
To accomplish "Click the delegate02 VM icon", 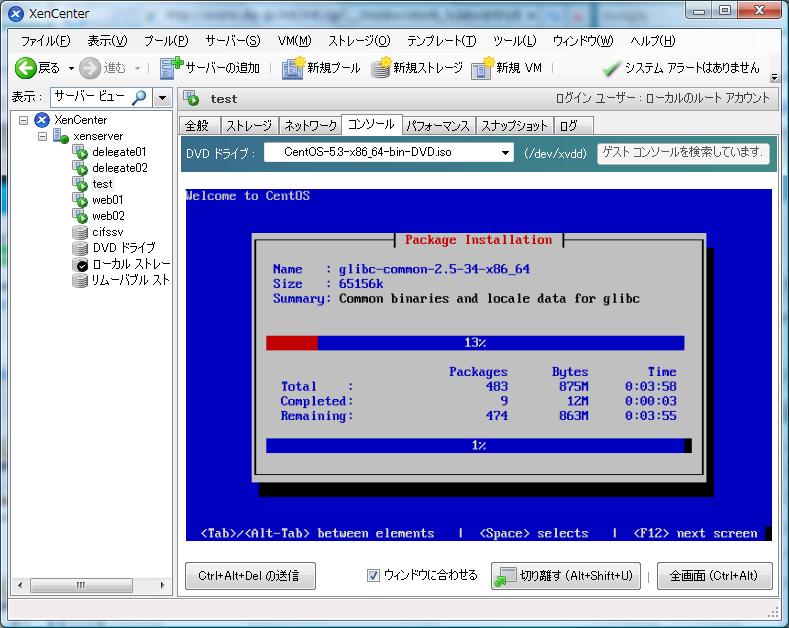I will (x=80, y=168).
